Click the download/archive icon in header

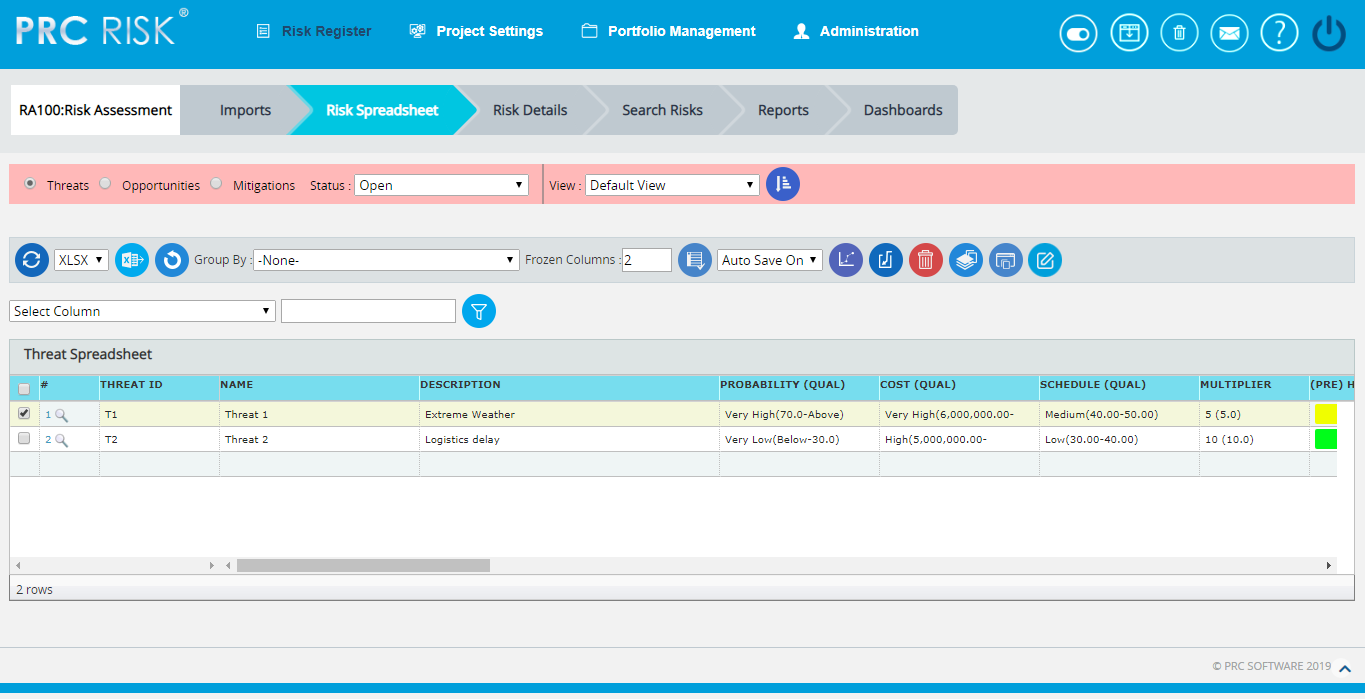point(1130,33)
